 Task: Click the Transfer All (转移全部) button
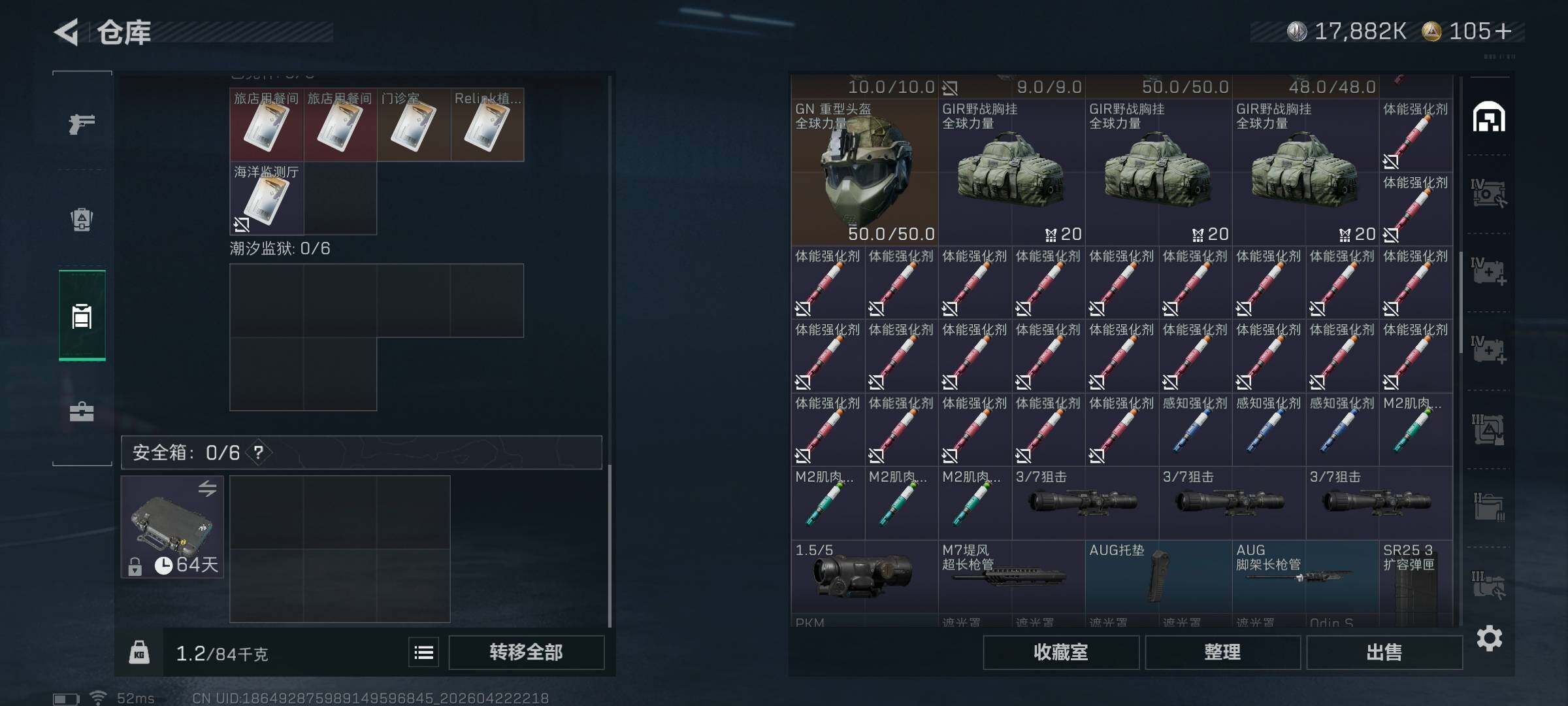[x=526, y=652]
